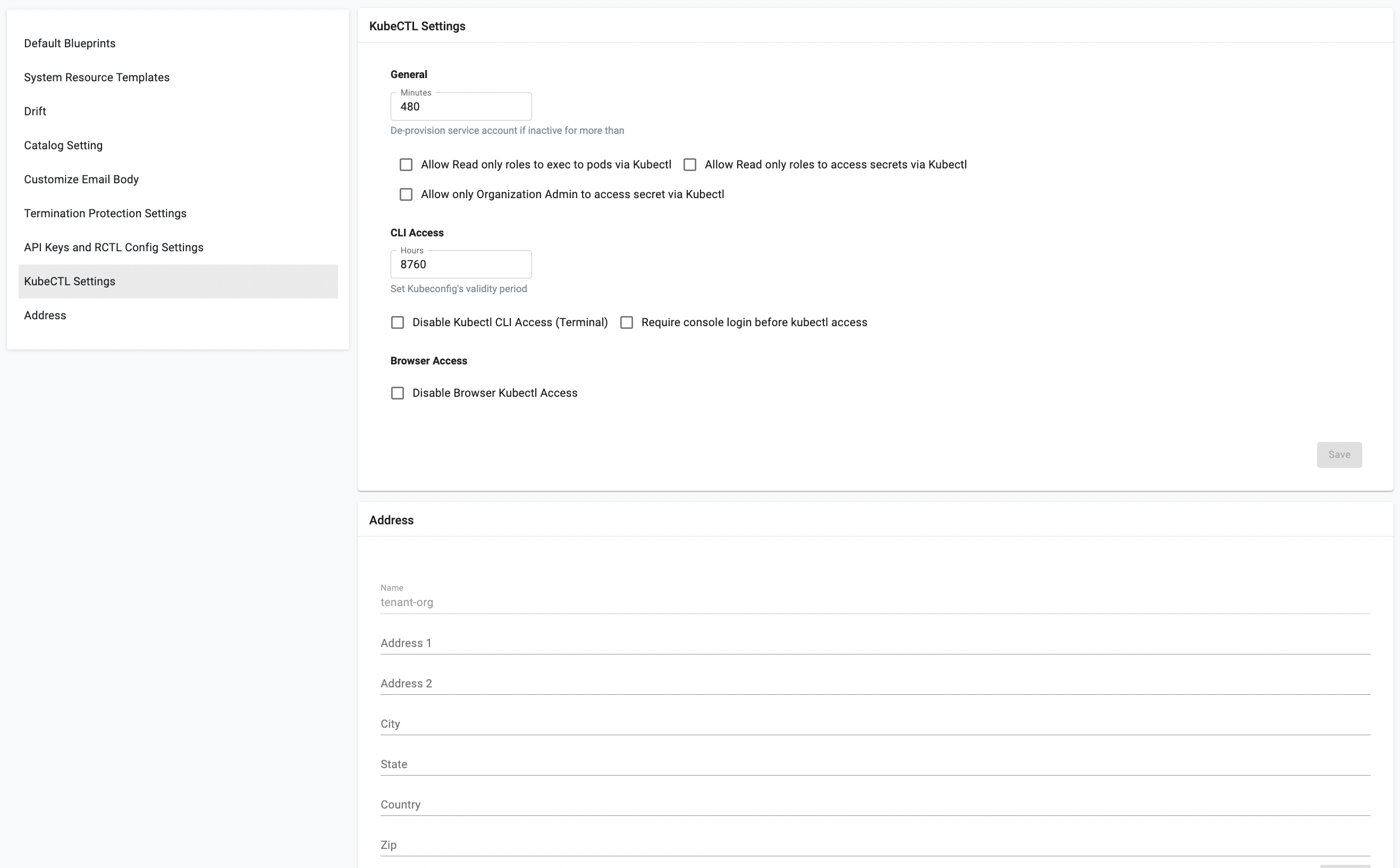Navigate to API Keys and RCTL Config Settings

114,248
